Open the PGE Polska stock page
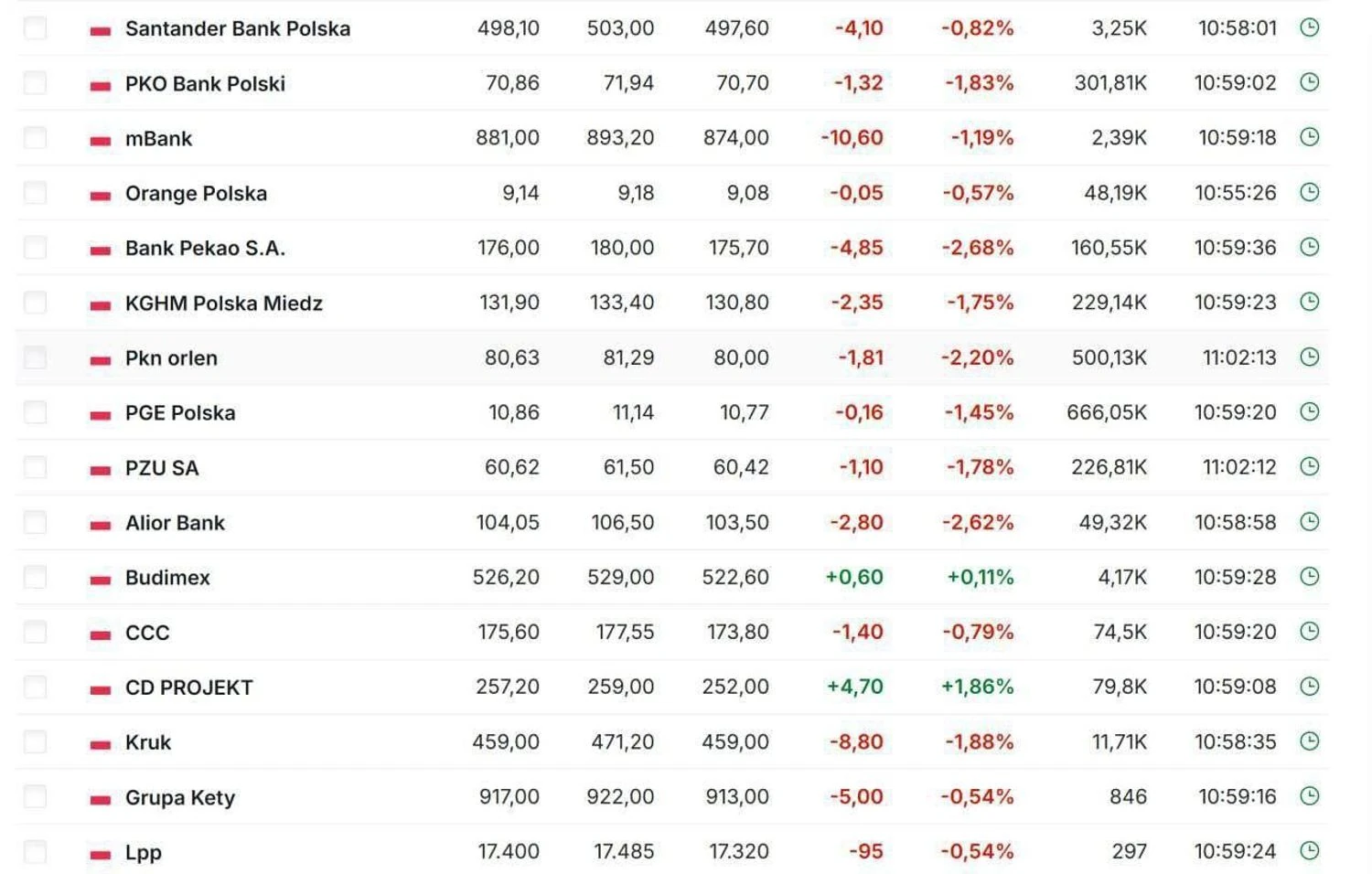Screen dimensions: 1372x874 click(x=180, y=412)
